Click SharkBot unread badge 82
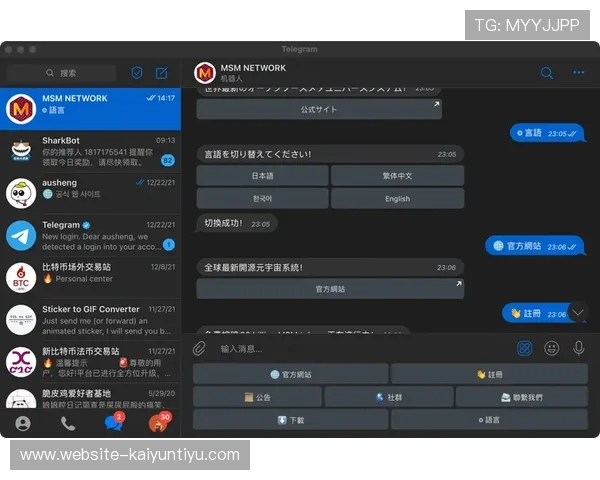 (168, 160)
